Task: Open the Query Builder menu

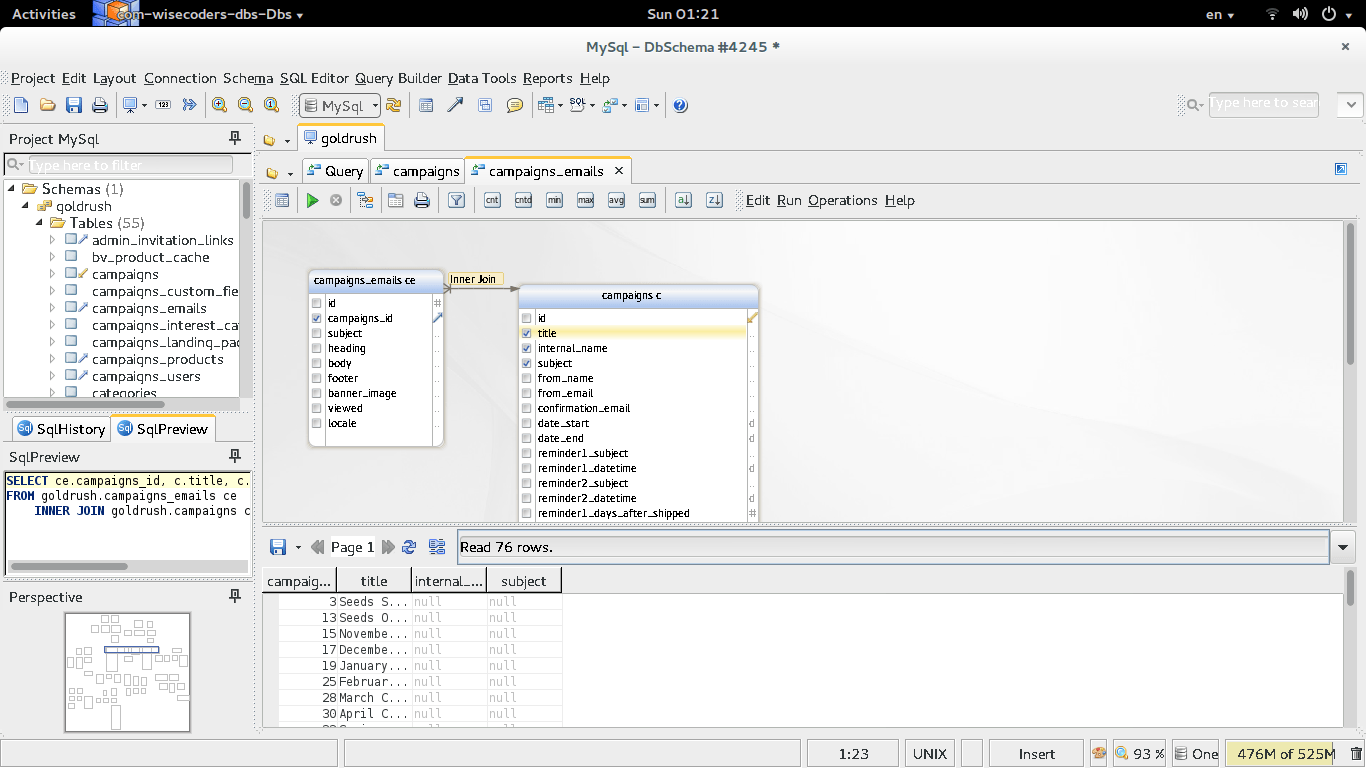Action: click(398, 78)
